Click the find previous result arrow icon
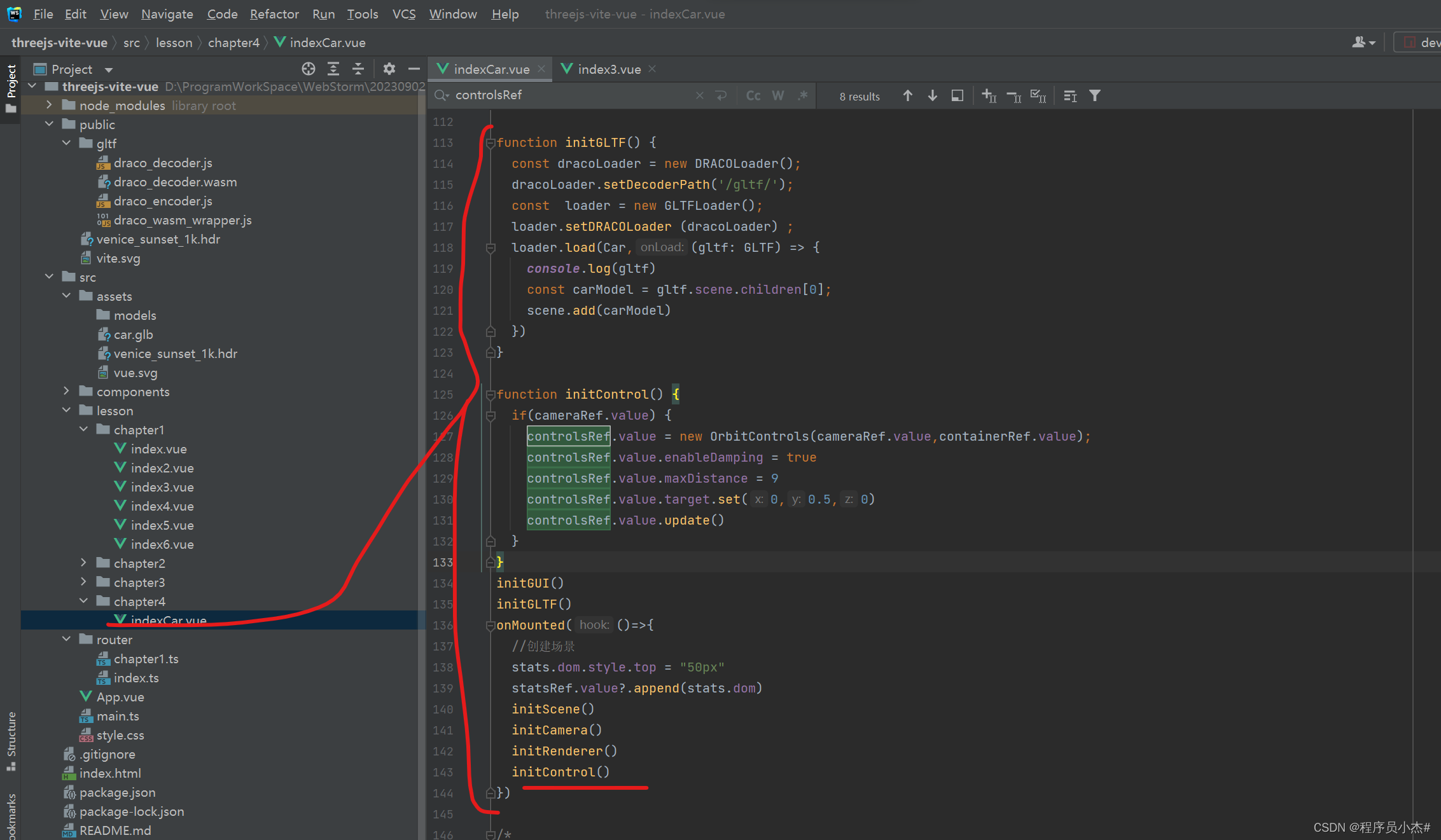1441x840 pixels. click(908, 96)
